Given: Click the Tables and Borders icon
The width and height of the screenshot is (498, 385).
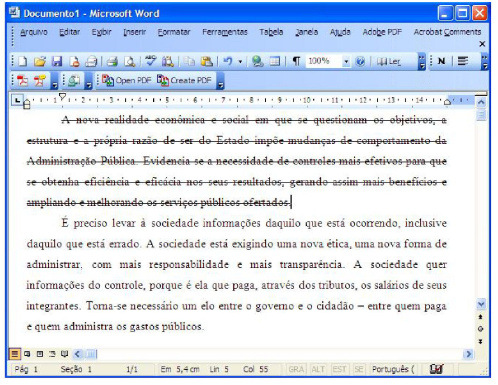Looking at the screenshot, I should coord(275,61).
